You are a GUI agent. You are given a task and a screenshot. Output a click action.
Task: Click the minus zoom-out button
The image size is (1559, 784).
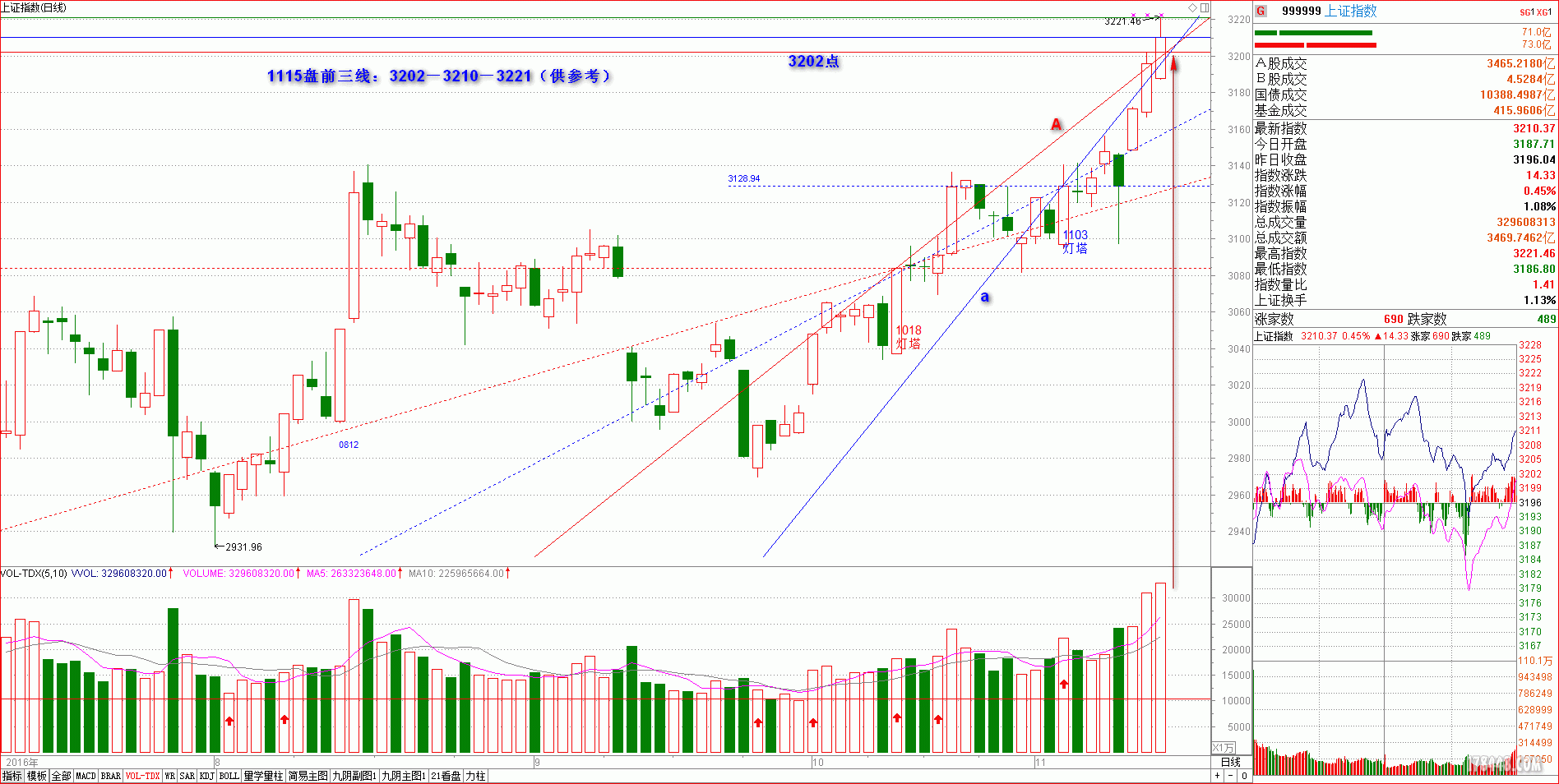click(x=1230, y=776)
